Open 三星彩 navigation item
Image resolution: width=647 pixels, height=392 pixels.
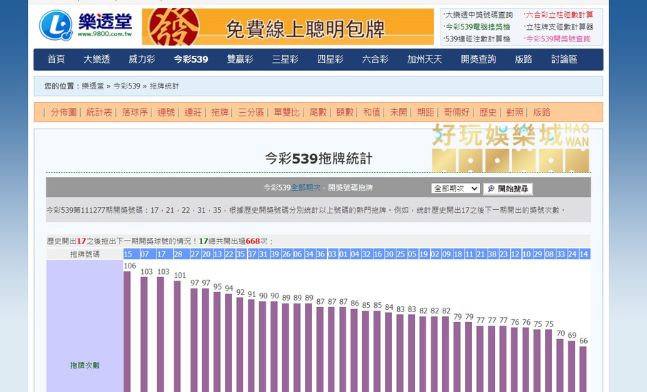(x=285, y=59)
